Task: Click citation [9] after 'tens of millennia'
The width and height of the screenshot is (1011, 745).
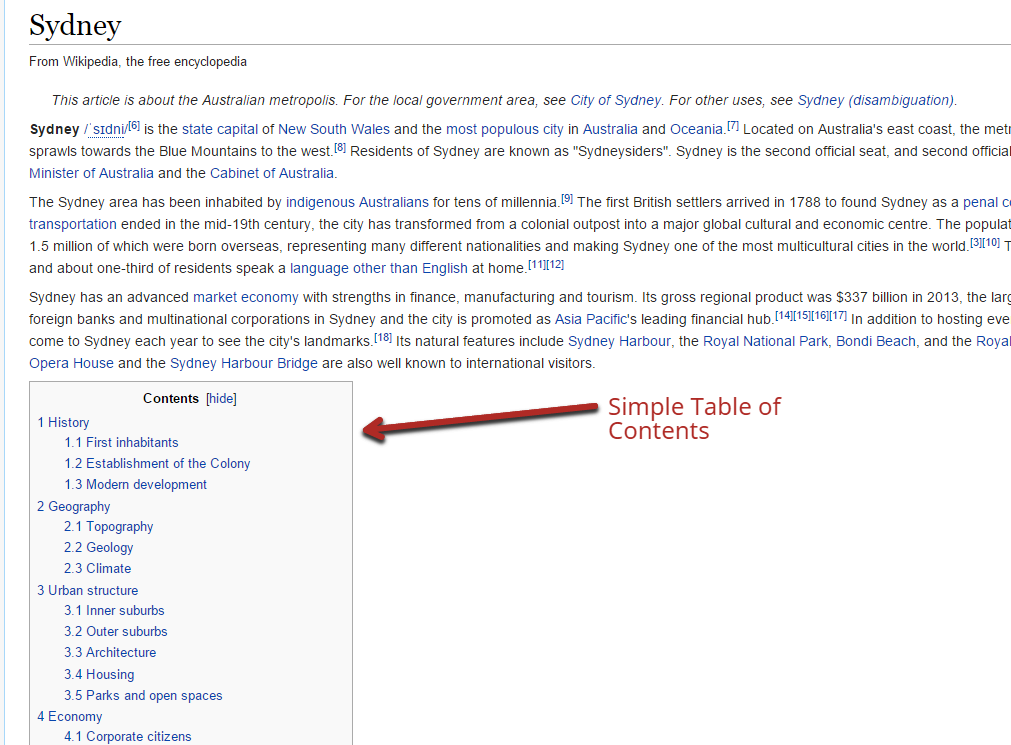Action: click(567, 199)
